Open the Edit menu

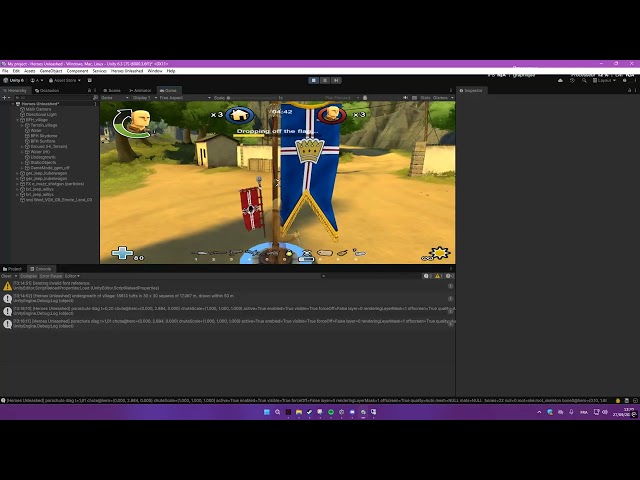[16, 71]
